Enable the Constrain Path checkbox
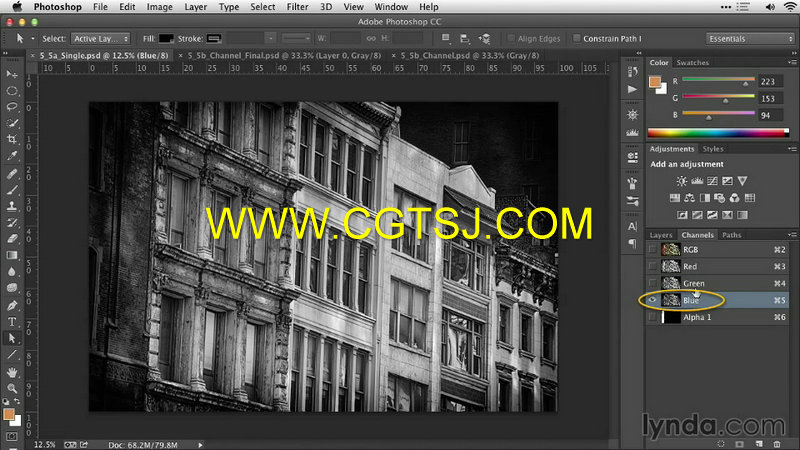This screenshot has height=450, width=800. (x=577, y=38)
